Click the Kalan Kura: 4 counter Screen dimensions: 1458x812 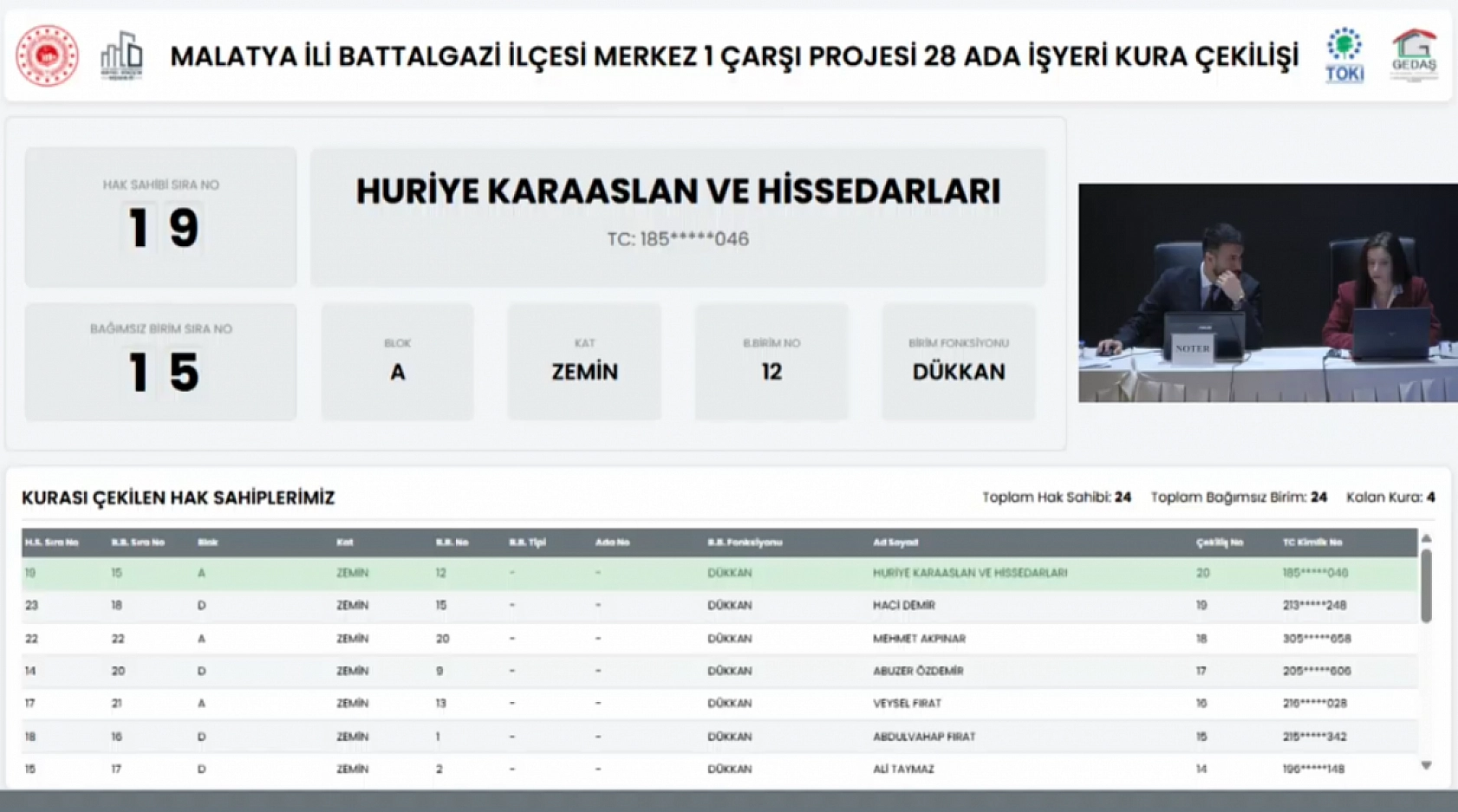(x=1390, y=498)
